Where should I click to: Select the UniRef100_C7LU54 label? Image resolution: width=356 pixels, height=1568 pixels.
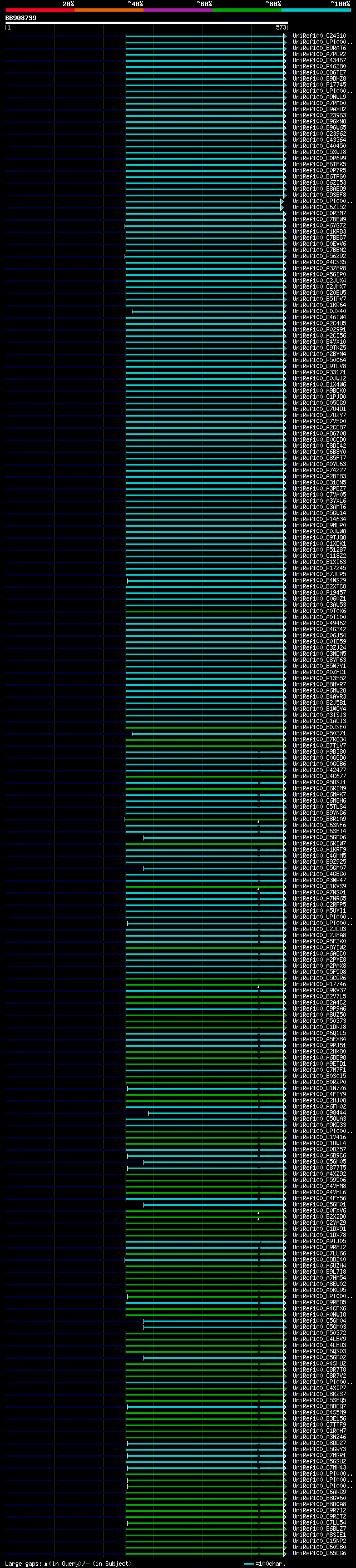pos(319,1522)
